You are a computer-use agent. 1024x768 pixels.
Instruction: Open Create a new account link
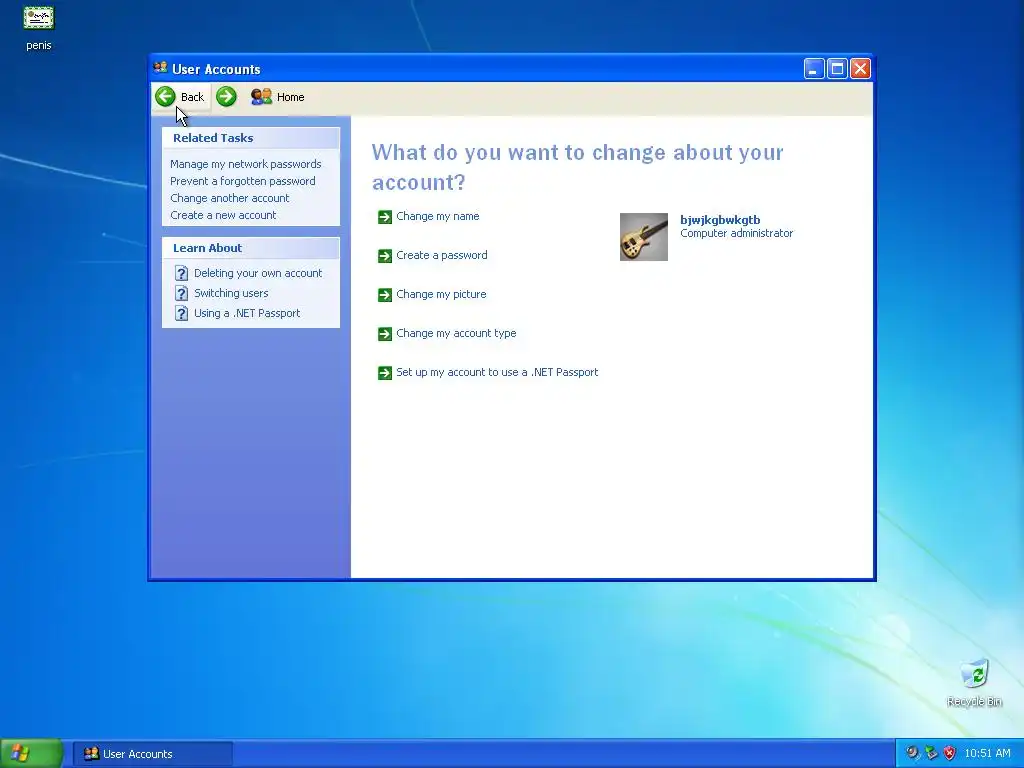[x=223, y=215]
